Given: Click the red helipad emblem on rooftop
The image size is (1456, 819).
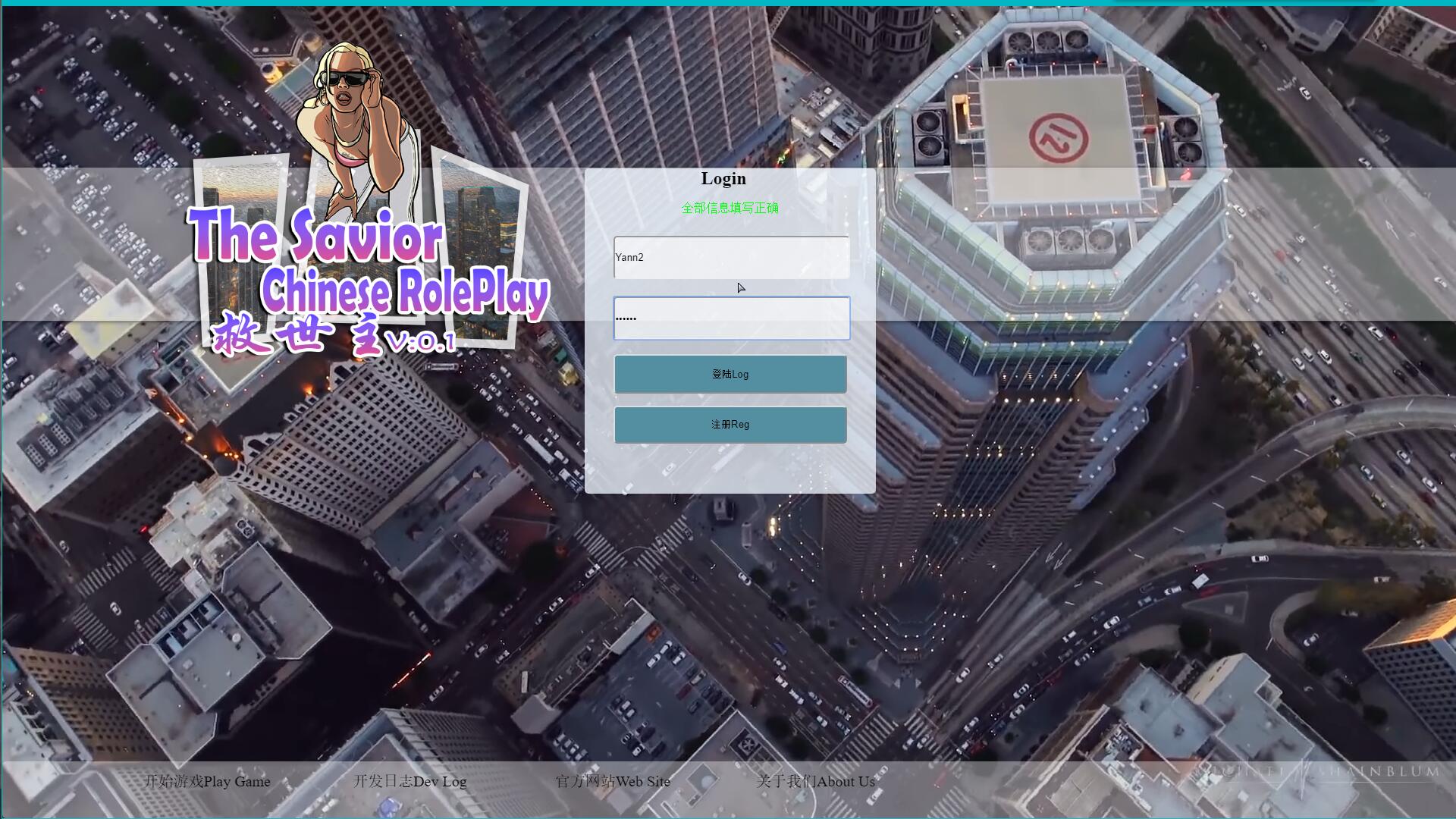Looking at the screenshot, I should tap(1059, 139).
